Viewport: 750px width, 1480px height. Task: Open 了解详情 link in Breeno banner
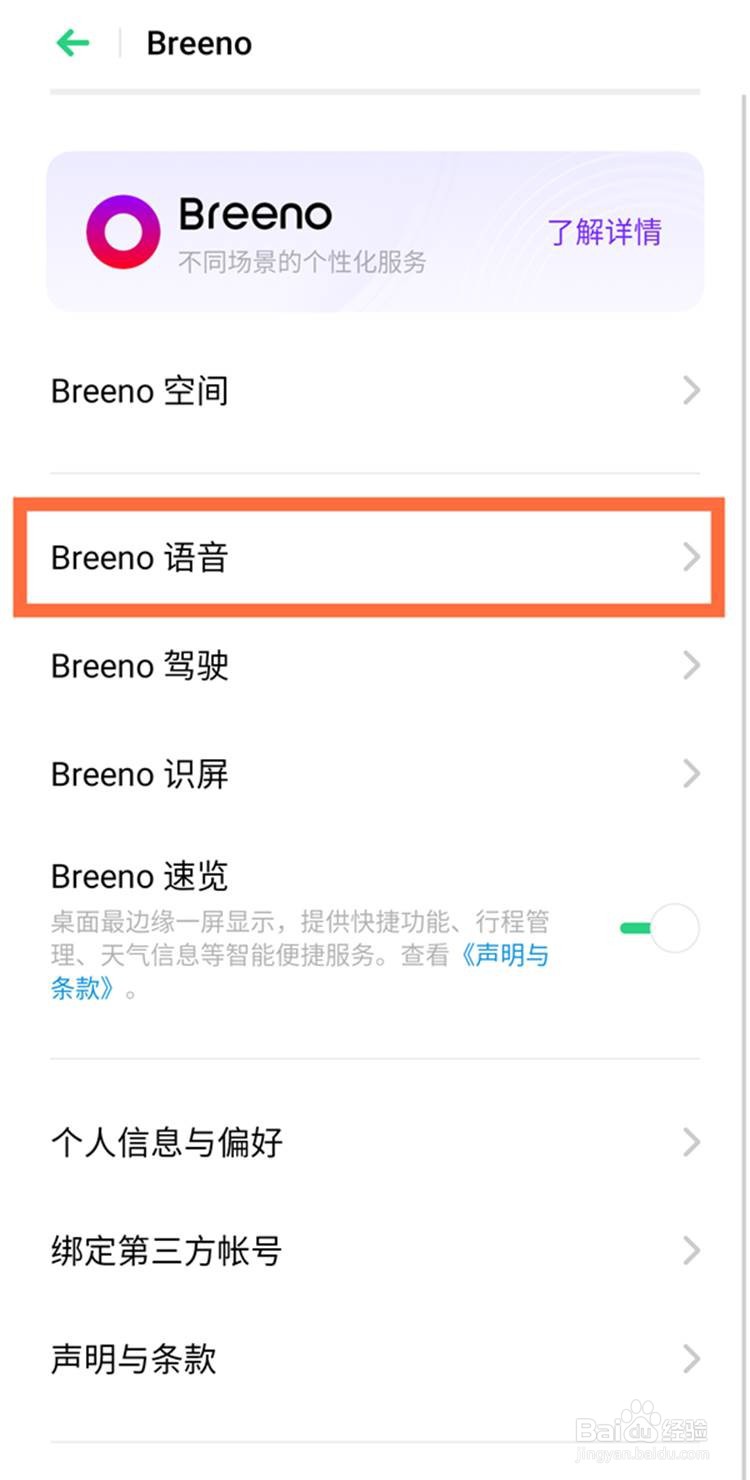[x=604, y=232]
